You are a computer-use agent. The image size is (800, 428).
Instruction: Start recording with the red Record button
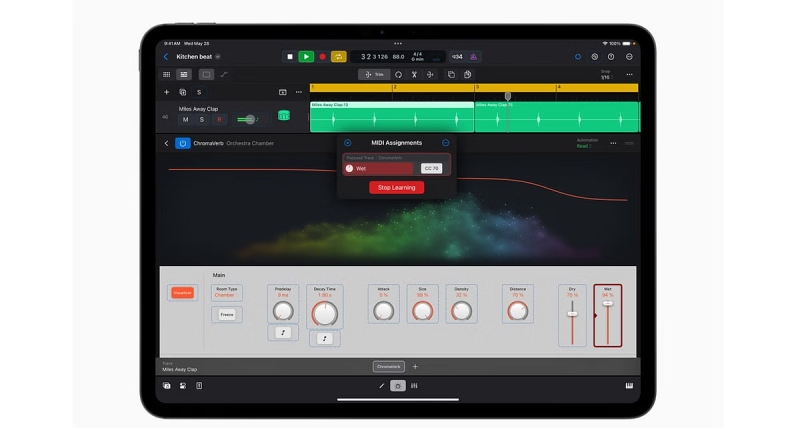(322, 57)
